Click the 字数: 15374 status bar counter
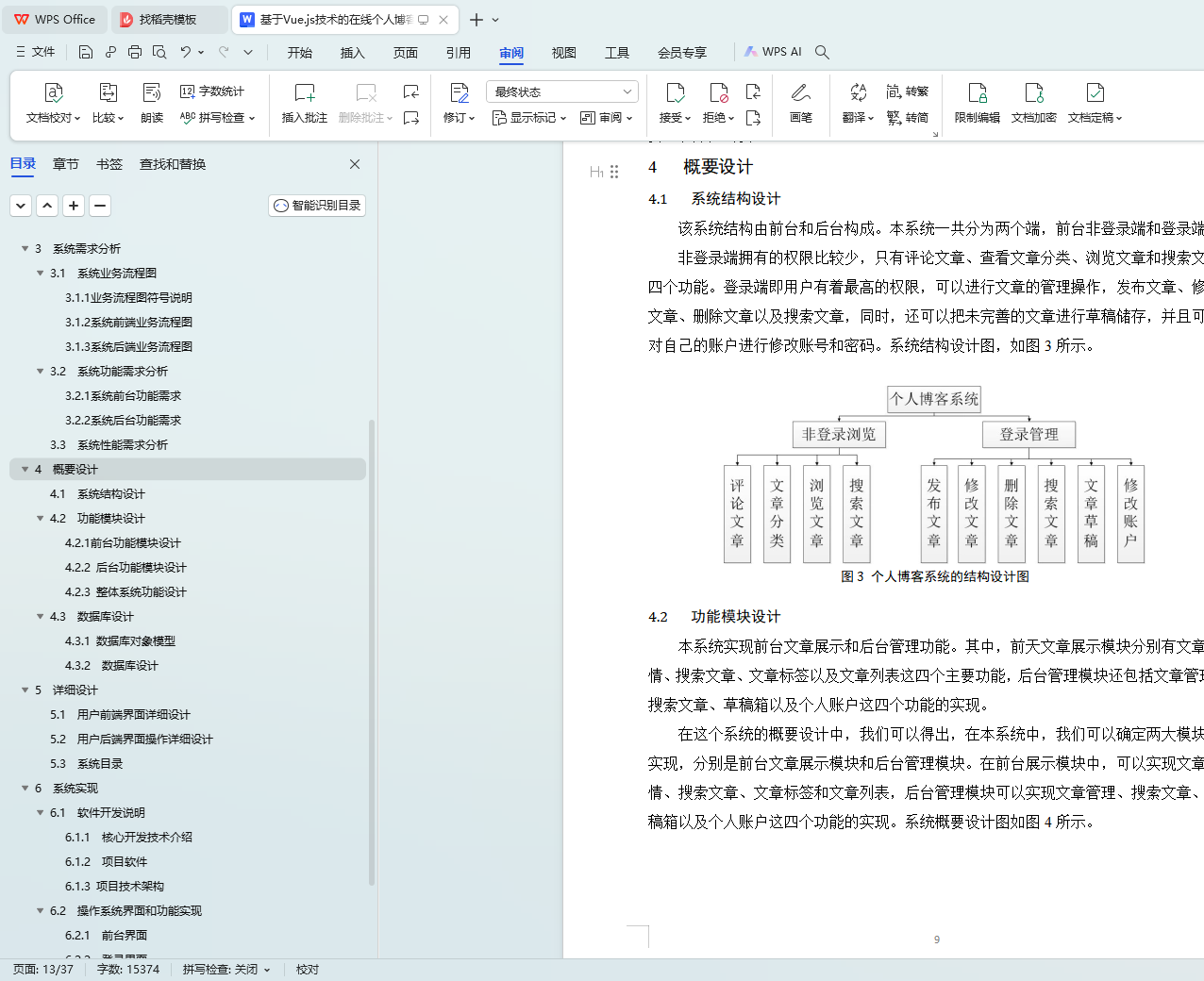 point(128,970)
